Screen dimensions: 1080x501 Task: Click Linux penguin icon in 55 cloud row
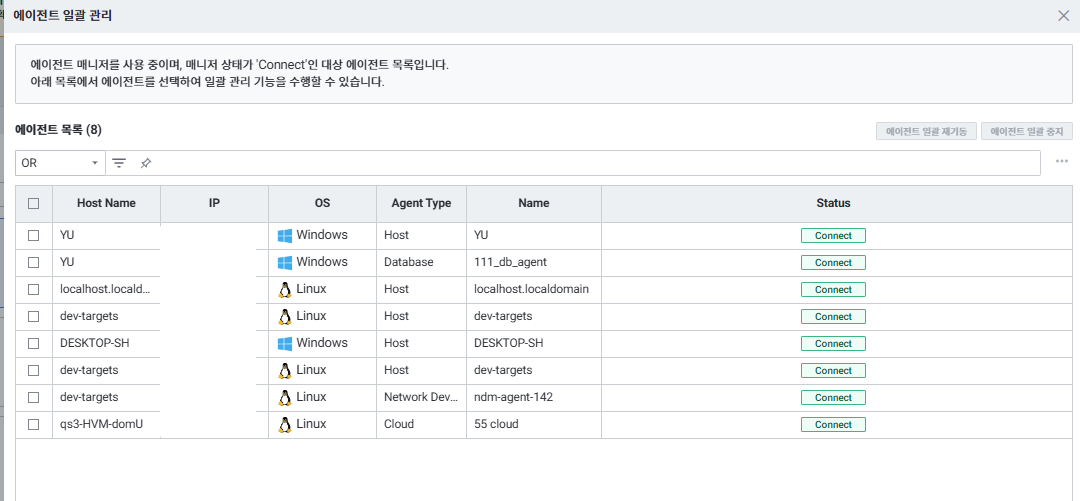(x=286, y=424)
